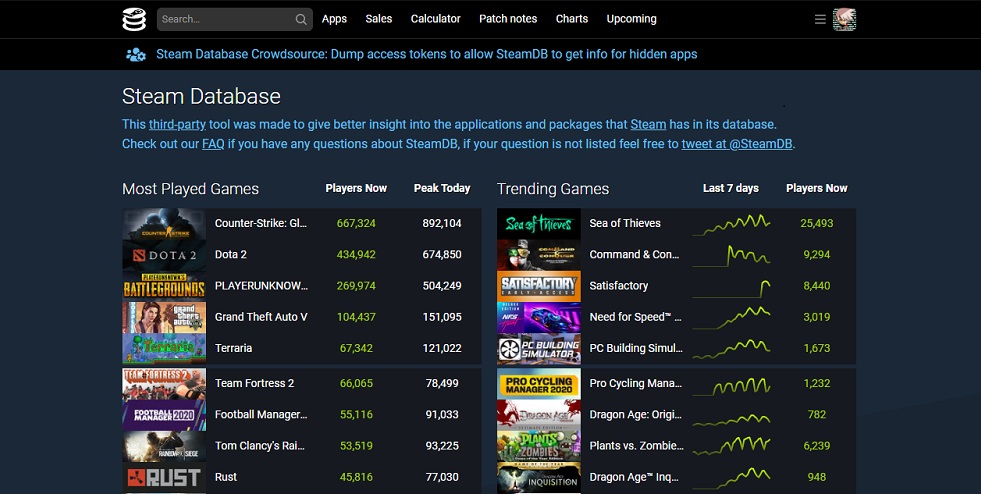981x494 pixels.
Task: Click Counter-Strike players now 667,324
Action: (356, 223)
